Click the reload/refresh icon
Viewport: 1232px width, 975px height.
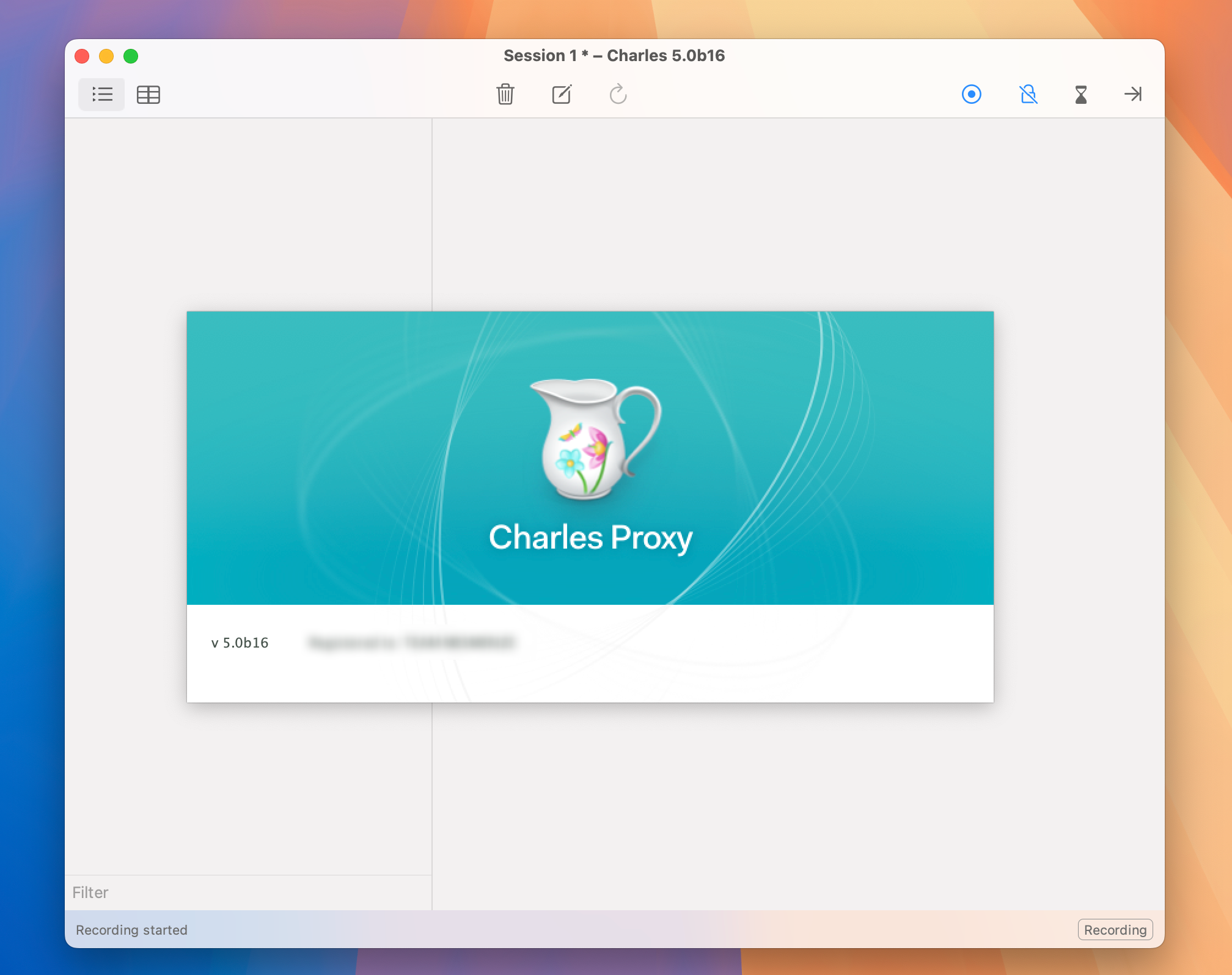click(x=617, y=95)
